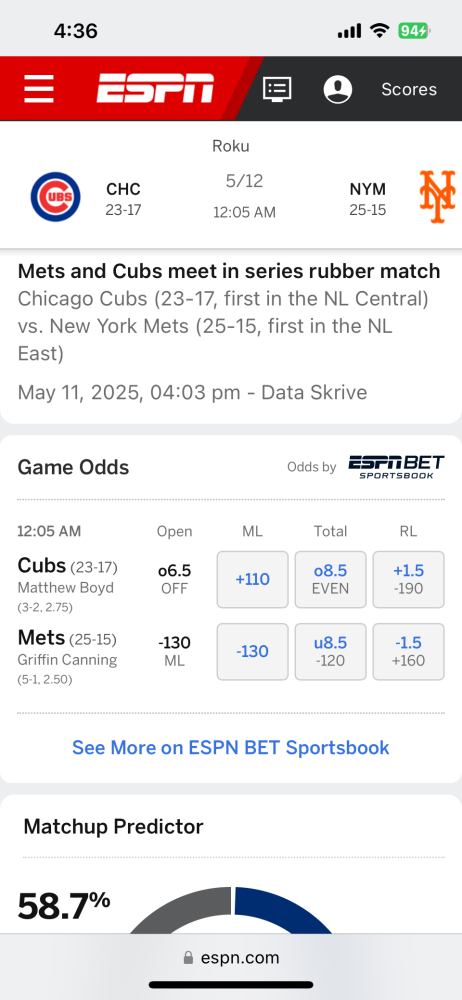The height and width of the screenshot is (1000, 462).
Task: Tap the lock icon beside espn.com
Action: (x=188, y=958)
